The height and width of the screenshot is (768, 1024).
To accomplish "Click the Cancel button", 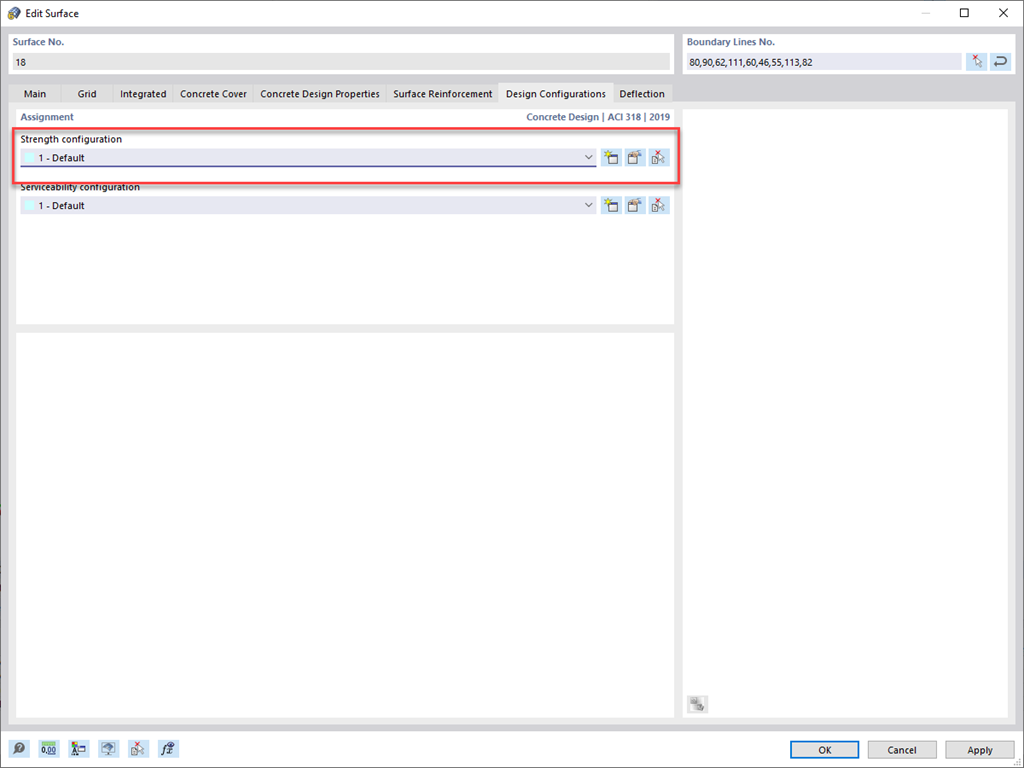I will (902, 750).
